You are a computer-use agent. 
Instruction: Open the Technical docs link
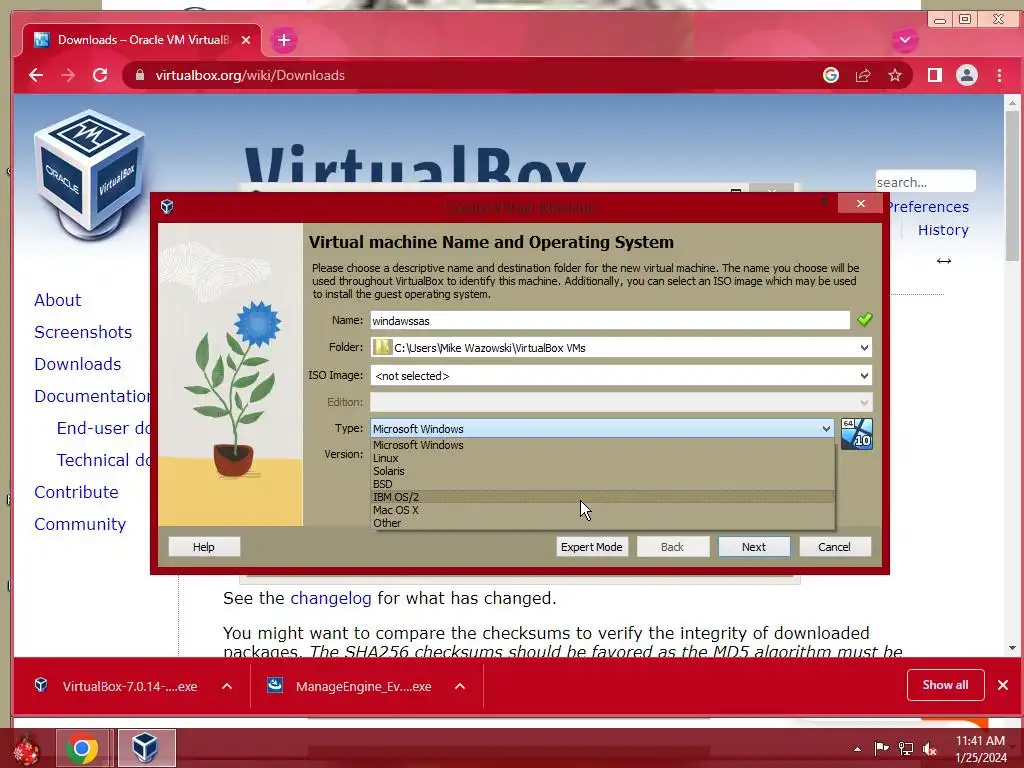(103, 460)
